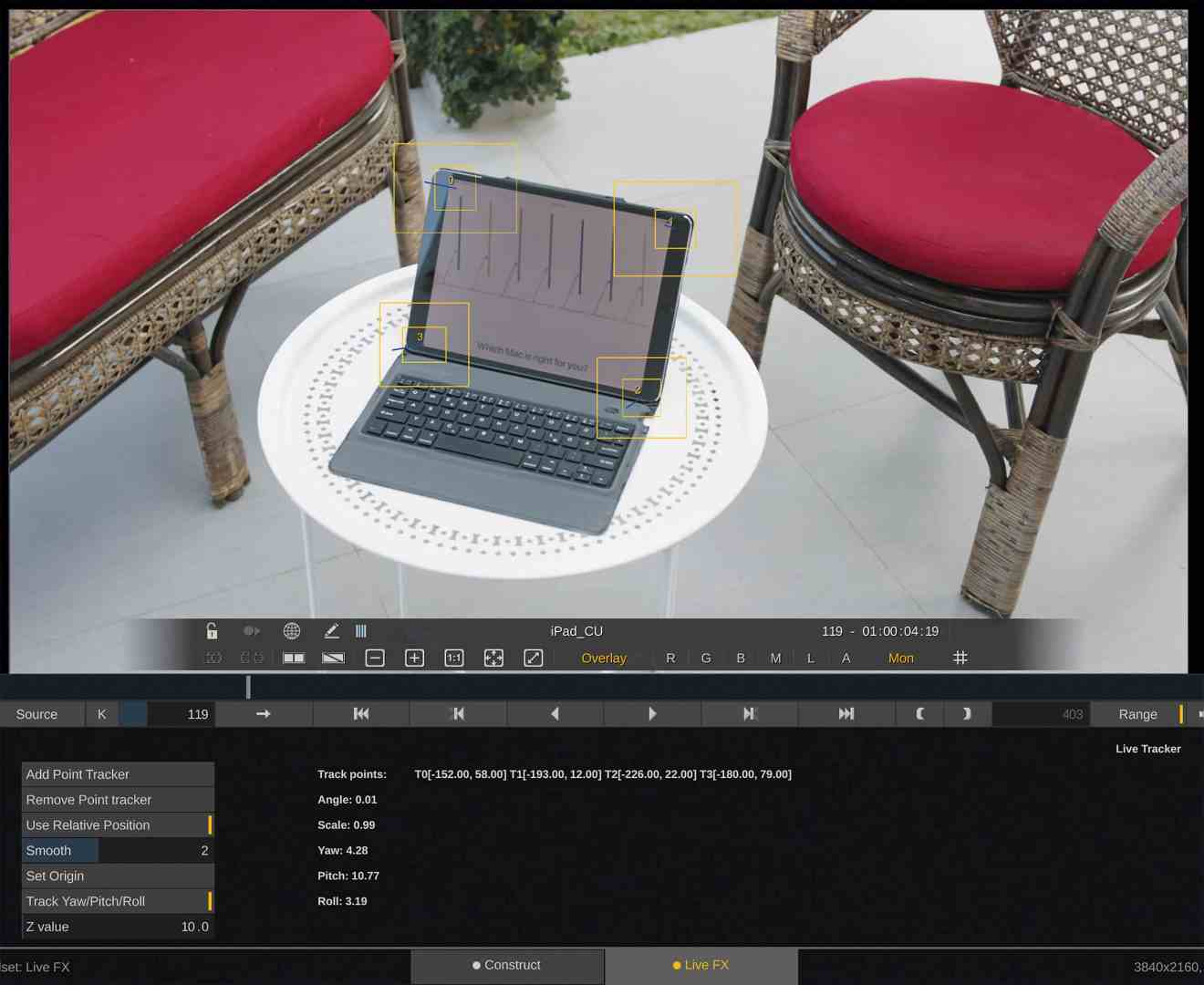Select the annotation pencil tool

click(x=332, y=630)
